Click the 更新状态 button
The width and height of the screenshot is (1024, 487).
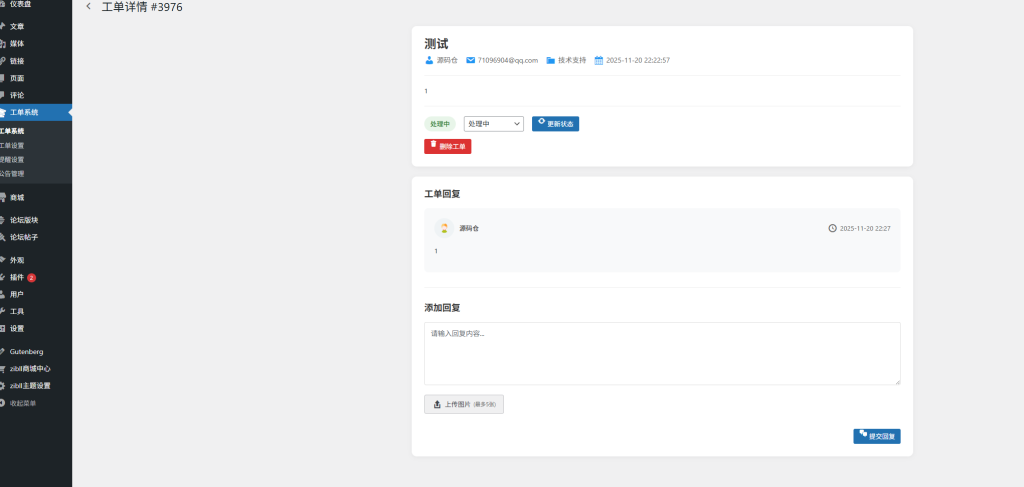(555, 124)
